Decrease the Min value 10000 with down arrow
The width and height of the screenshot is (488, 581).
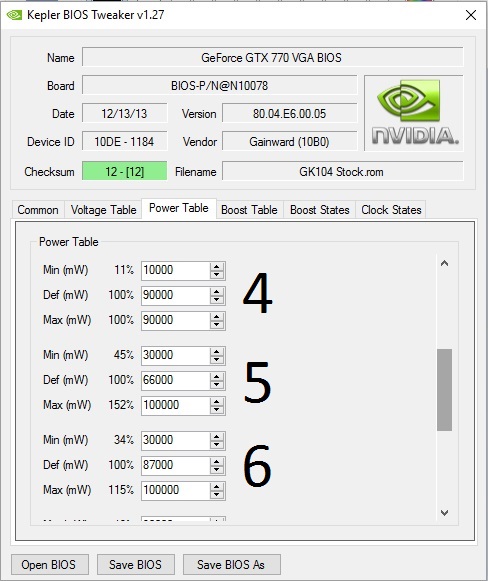click(x=217, y=275)
